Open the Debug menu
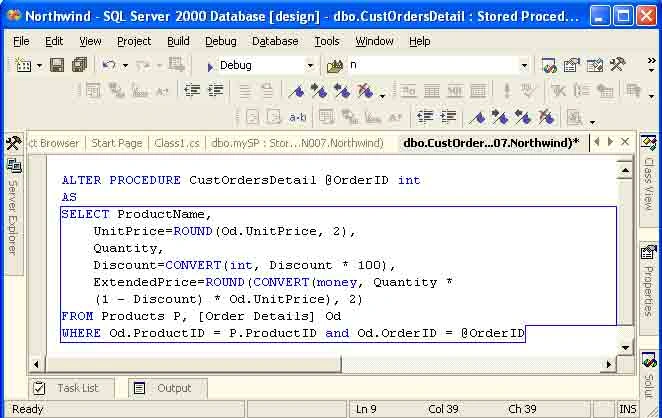The height and width of the screenshot is (418, 662). 220,41
